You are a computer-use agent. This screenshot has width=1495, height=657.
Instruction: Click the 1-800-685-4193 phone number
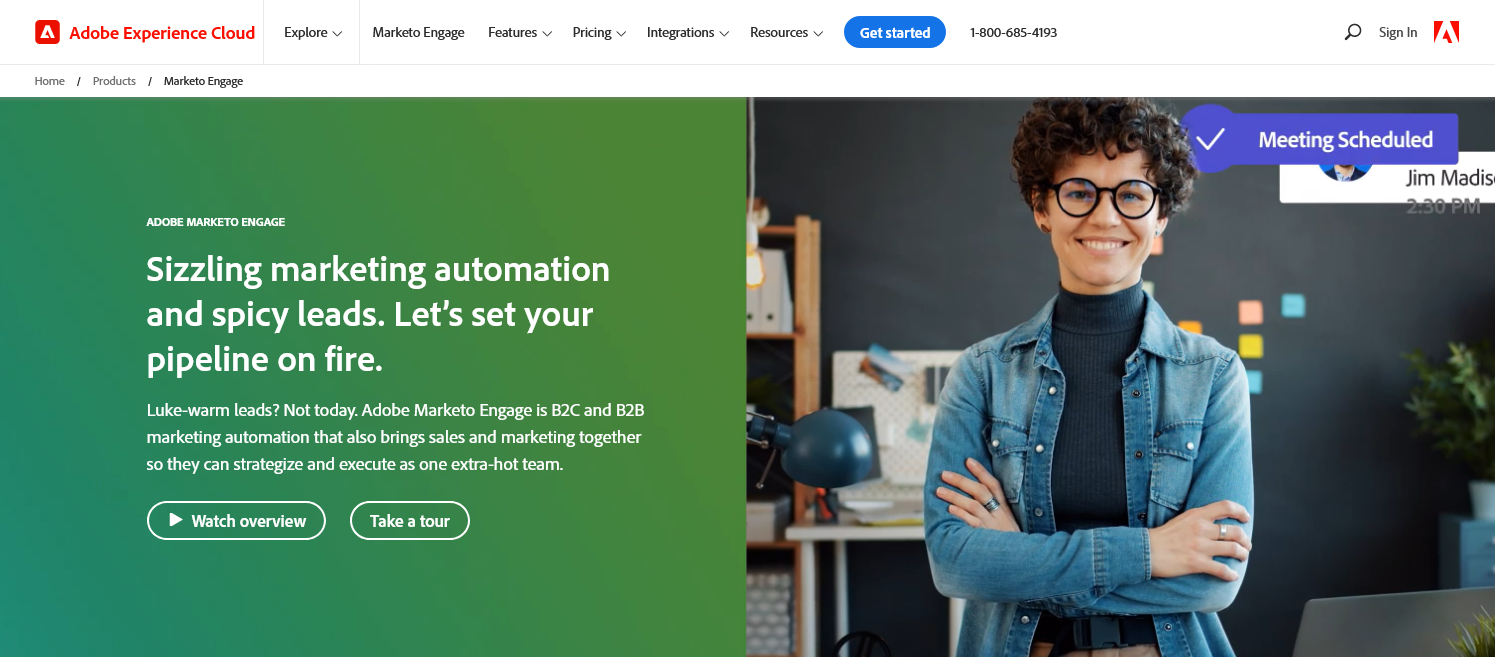[x=1013, y=32]
